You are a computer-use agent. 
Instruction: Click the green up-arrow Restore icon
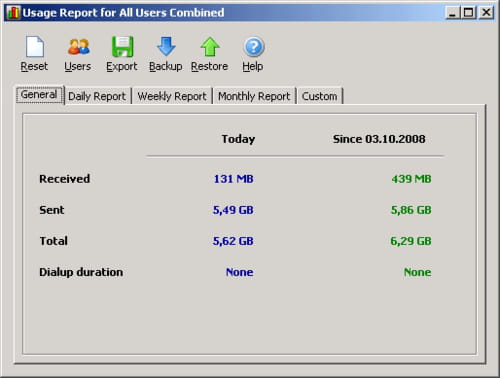(210, 47)
